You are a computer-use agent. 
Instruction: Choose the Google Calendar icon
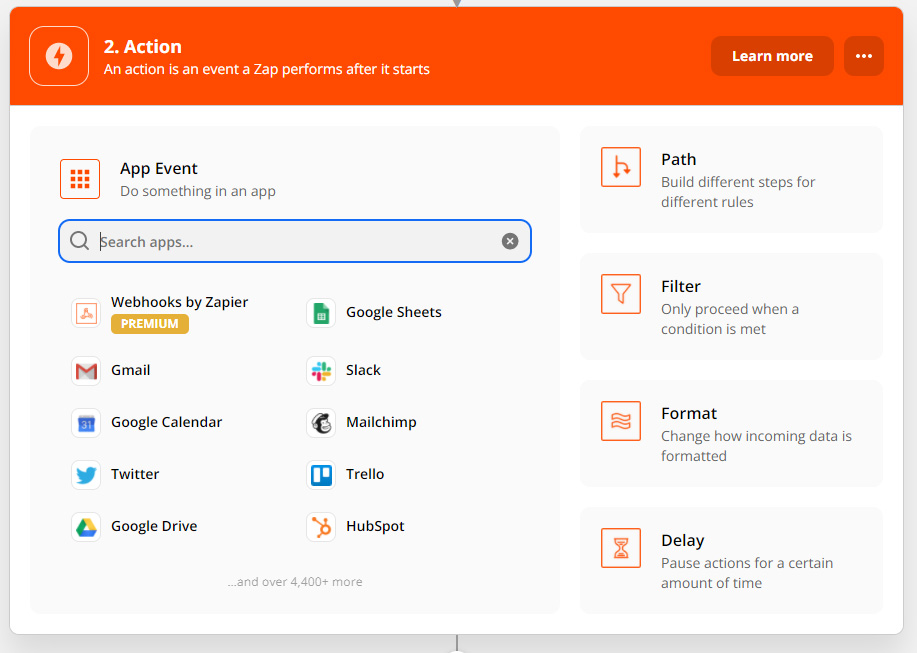point(86,423)
